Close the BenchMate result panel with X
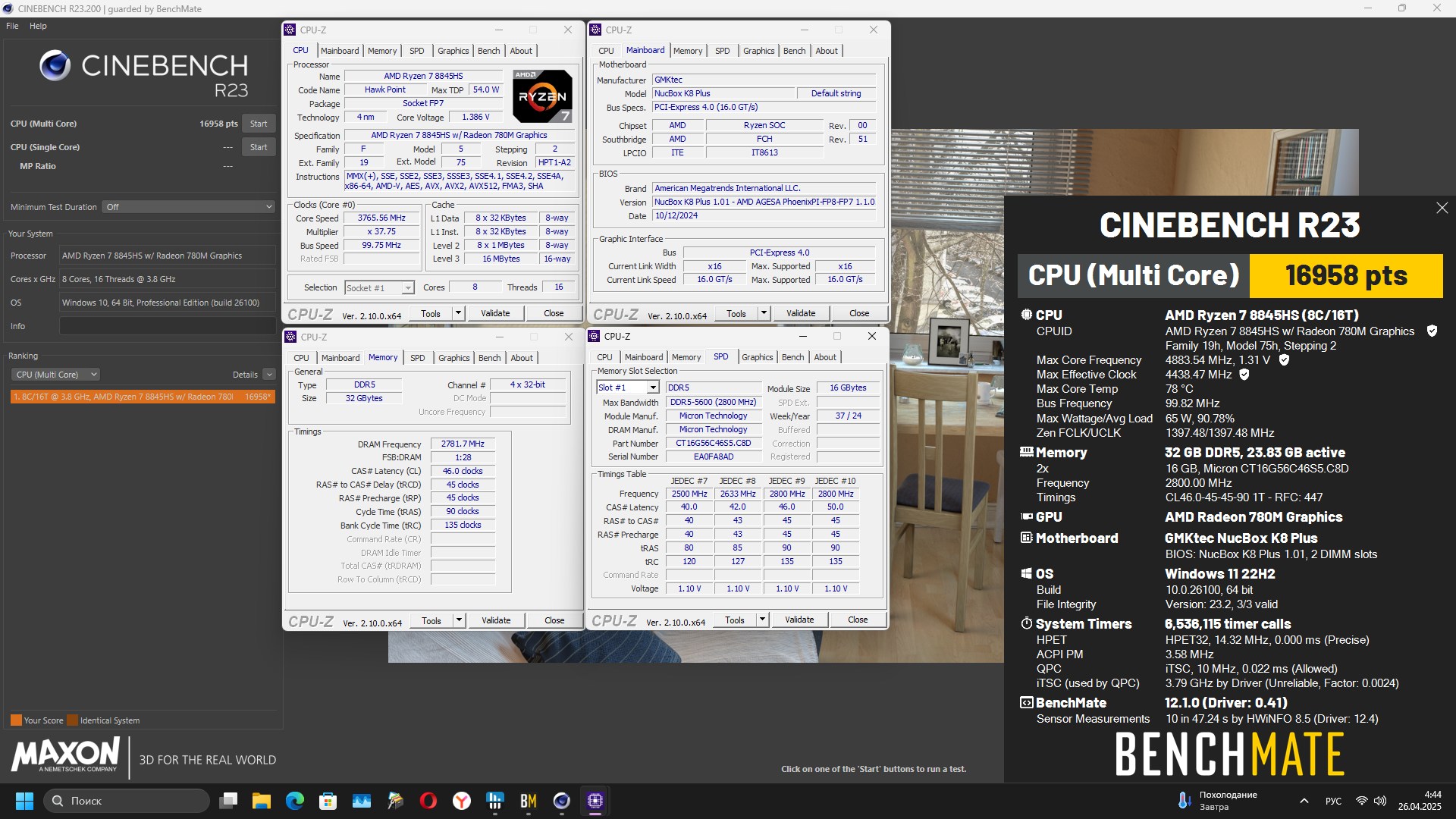The width and height of the screenshot is (1456, 819). 1442,208
